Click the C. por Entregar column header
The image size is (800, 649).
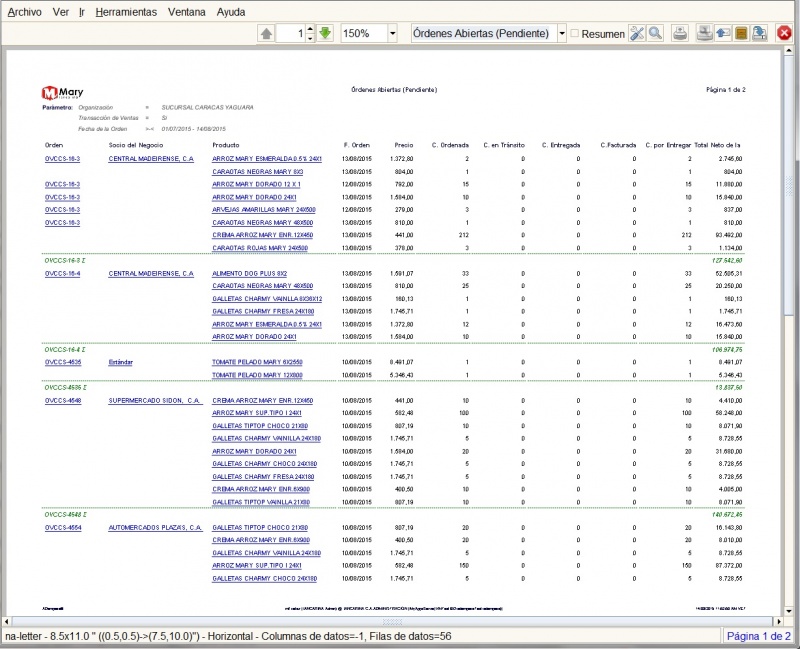coord(668,145)
